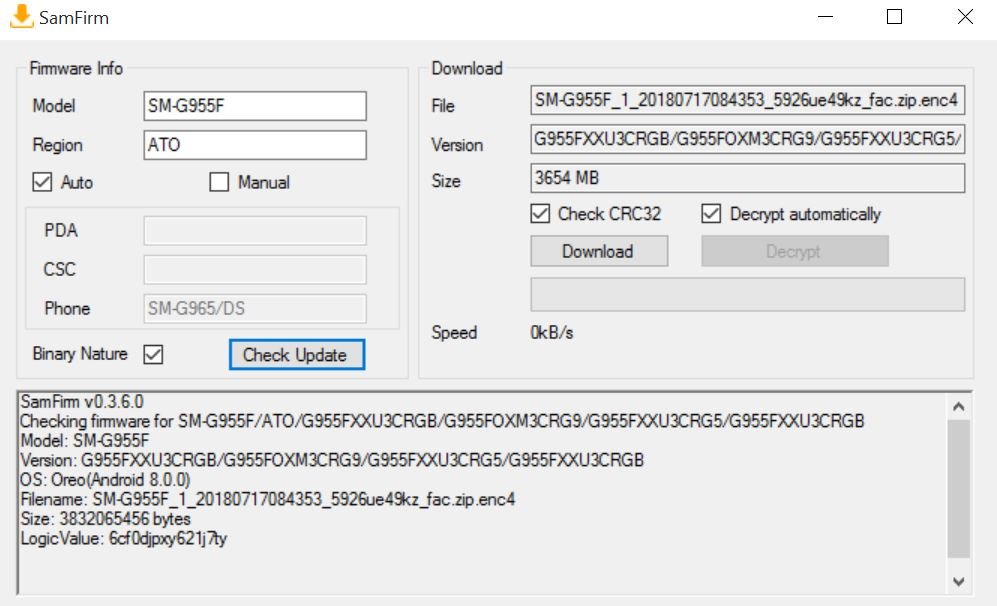Click the CSC input field
The width and height of the screenshot is (997, 606).
[255, 270]
